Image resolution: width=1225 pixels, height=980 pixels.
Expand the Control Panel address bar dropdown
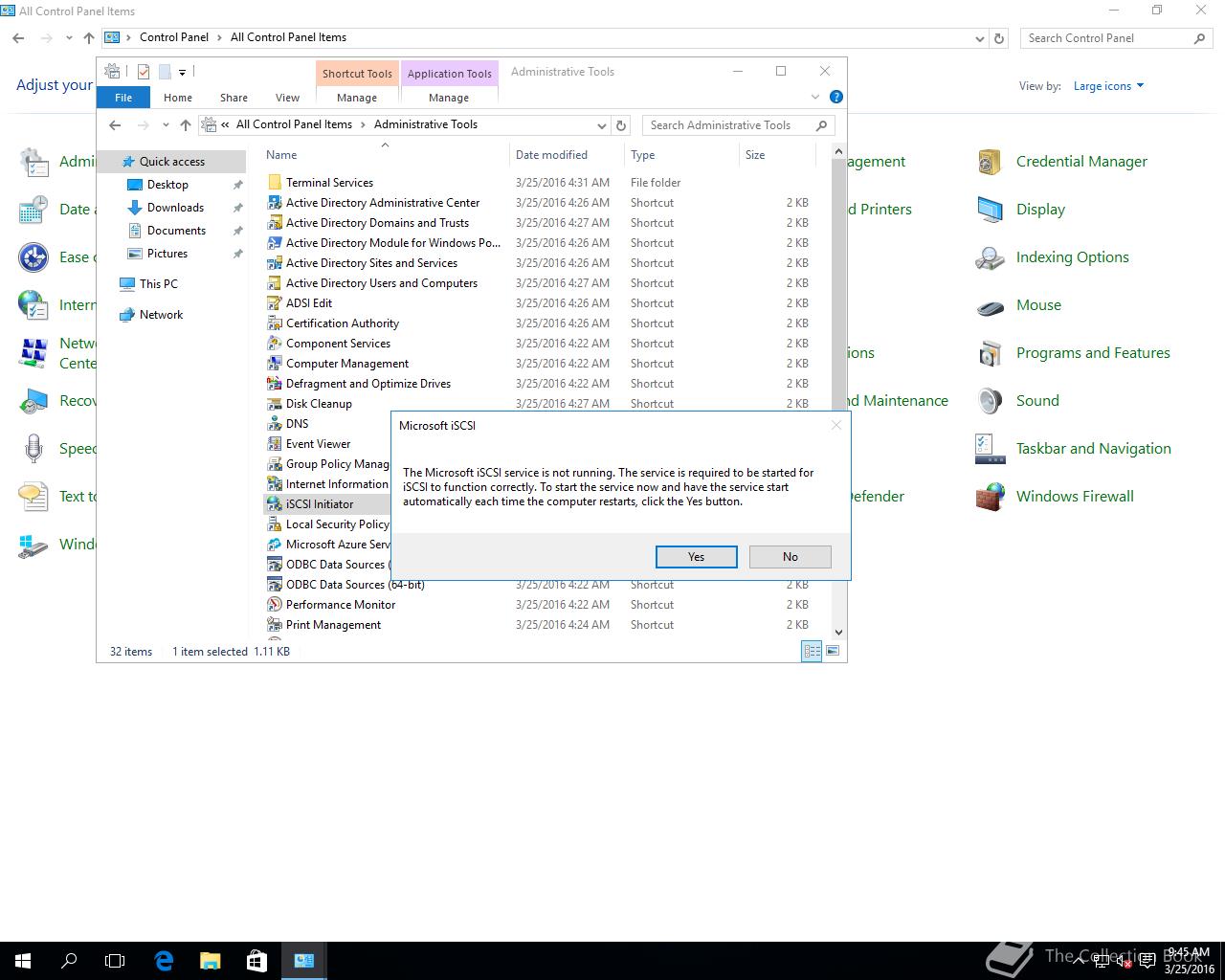(x=979, y=38)
